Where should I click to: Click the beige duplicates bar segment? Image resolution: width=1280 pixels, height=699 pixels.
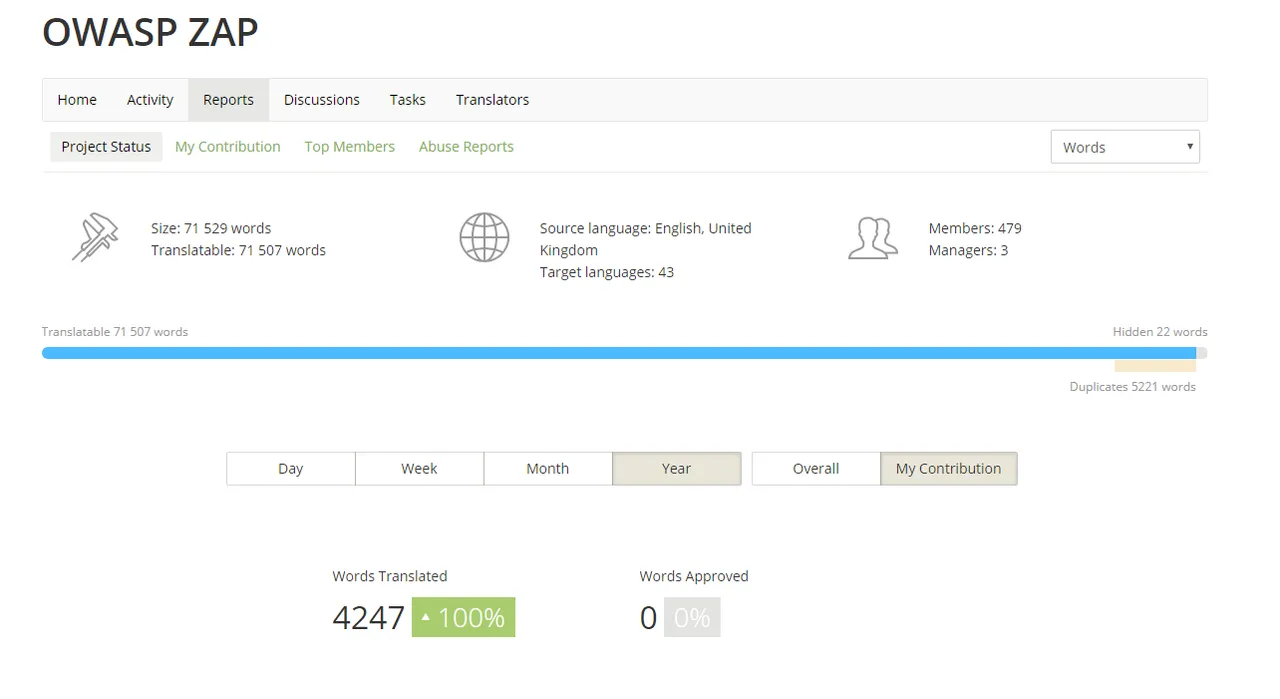pos(1155,366)
